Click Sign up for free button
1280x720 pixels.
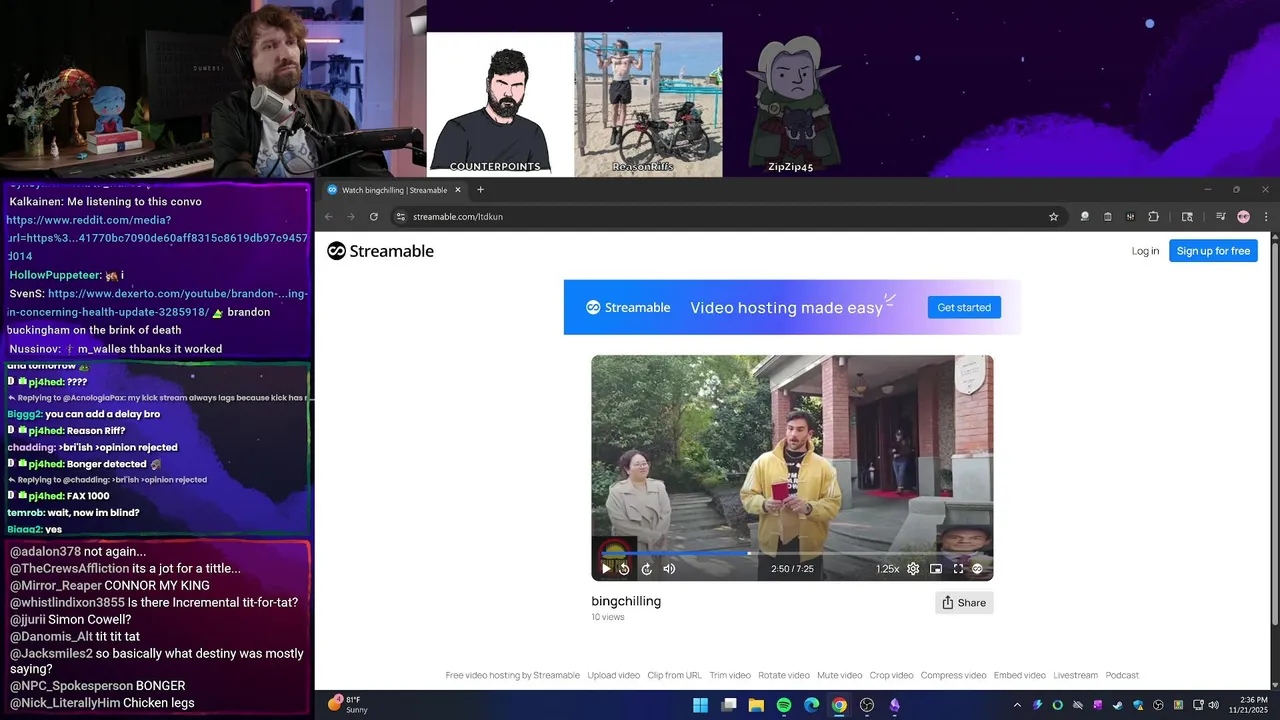1213,251
